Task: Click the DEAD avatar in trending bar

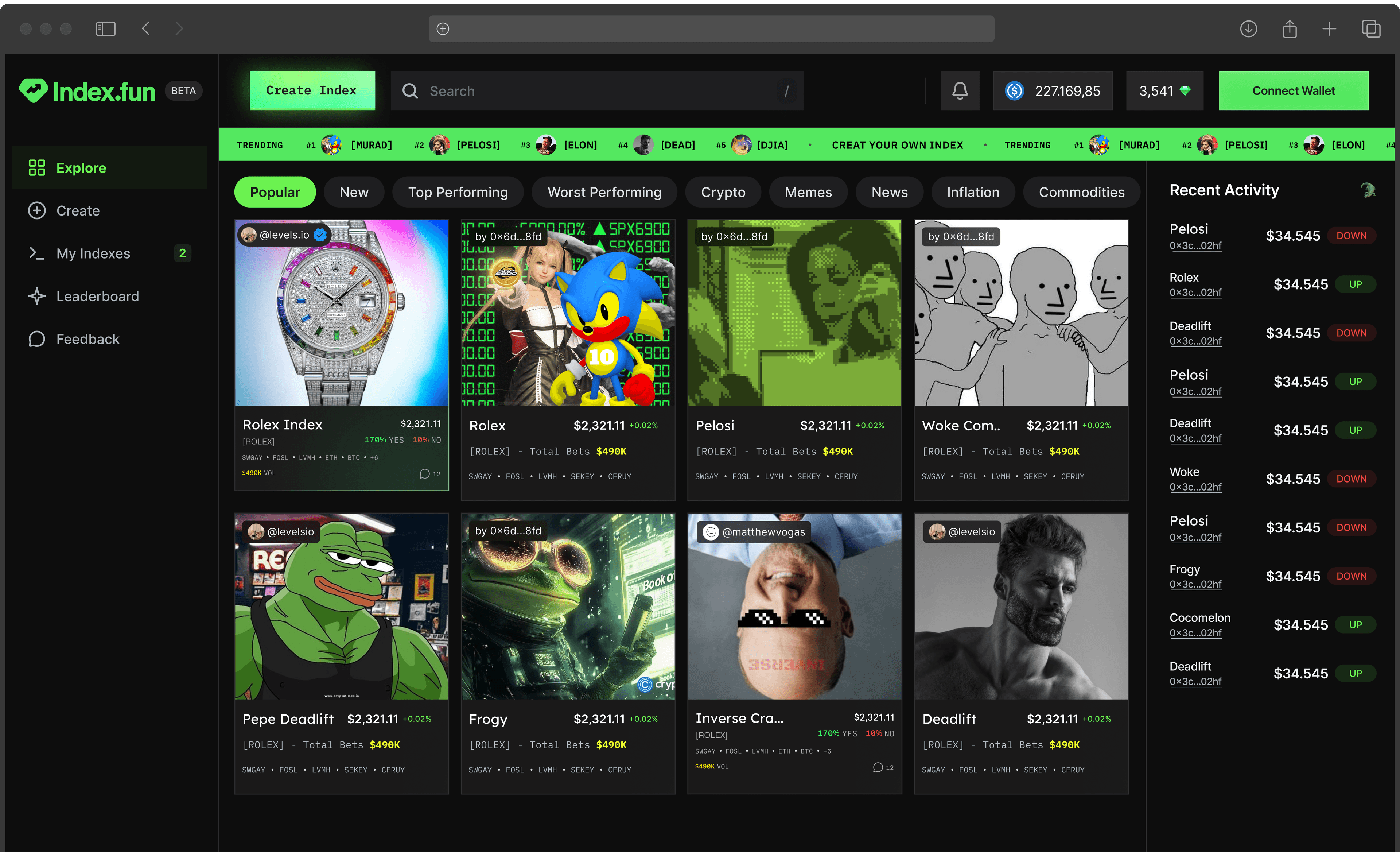Action: [643, 145]
